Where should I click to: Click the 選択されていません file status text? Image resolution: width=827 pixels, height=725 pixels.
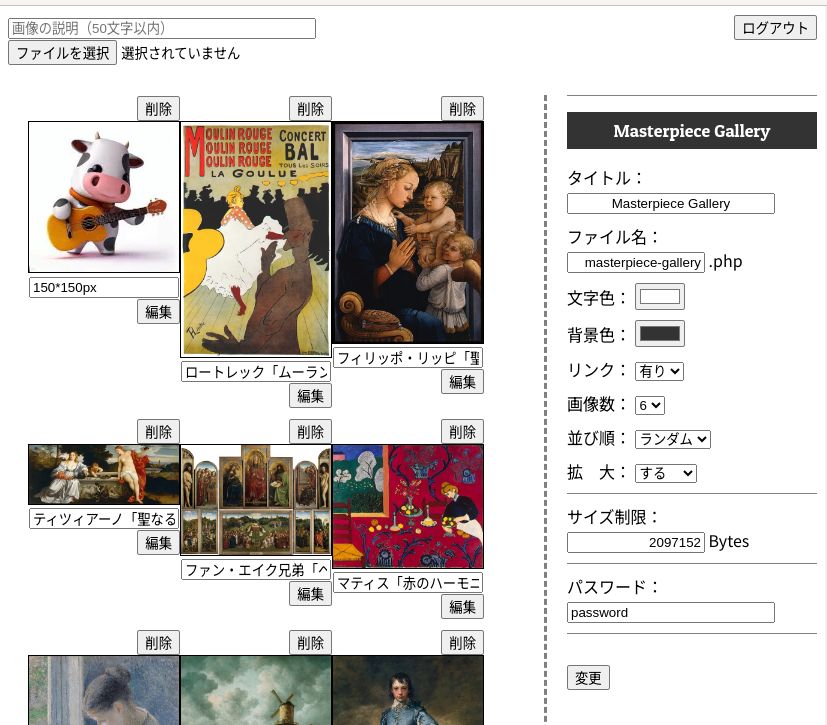coord(180,53)
